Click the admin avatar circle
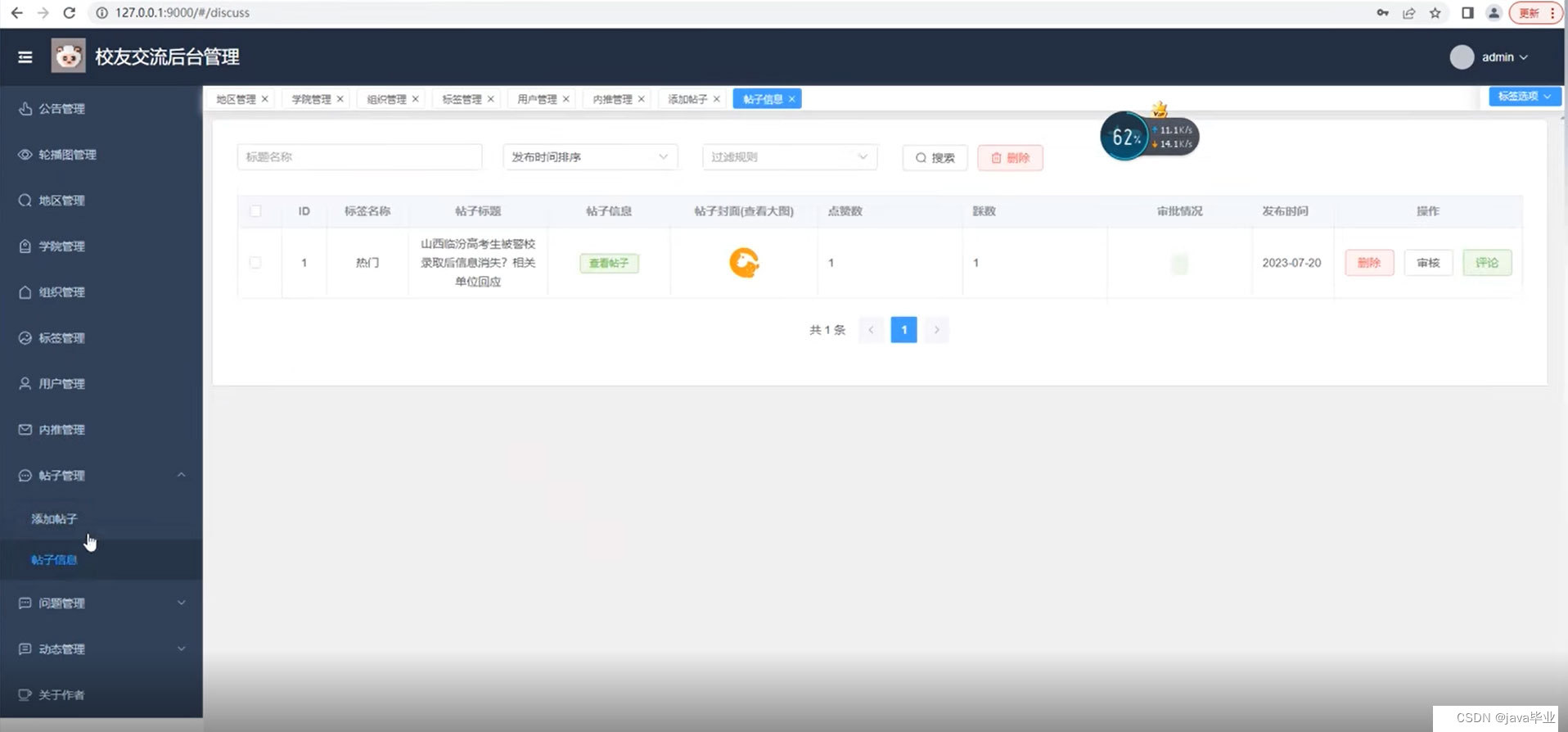Screen dimensions: 1568x732 (1462, 57)
